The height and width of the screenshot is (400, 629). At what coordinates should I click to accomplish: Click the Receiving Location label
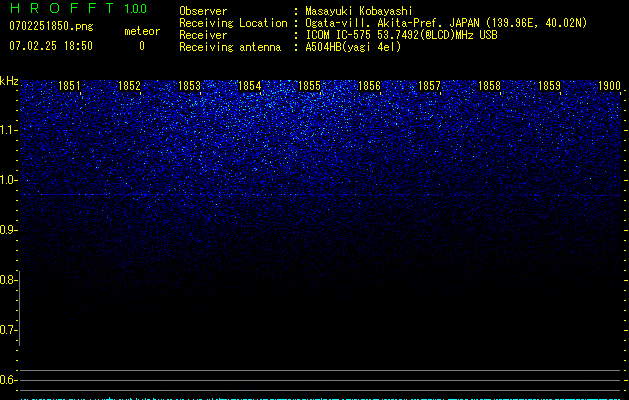coord(233,23)
